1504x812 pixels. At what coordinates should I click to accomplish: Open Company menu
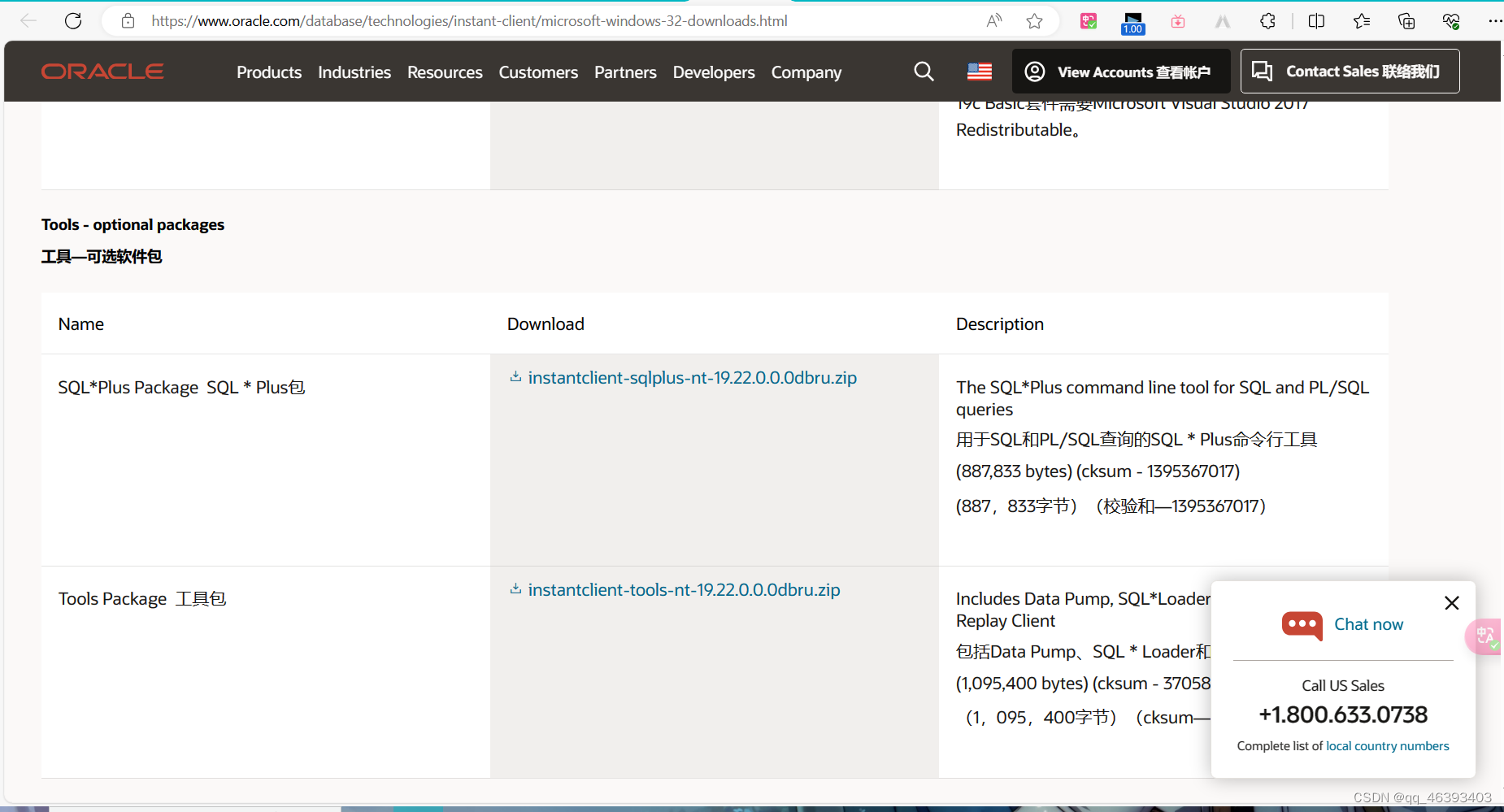coord(806,72)
